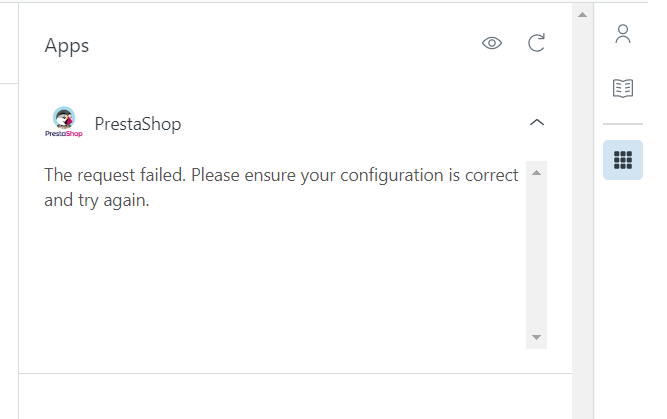Select the highlighted apps grid icon
667x419 pixels.
(623, 160)
